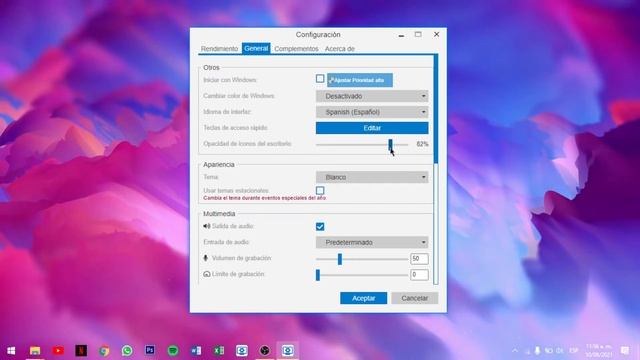The height and width of the screenshot is (360, 640).
Task: Toggle Usar temas estacionales checkbox
Action: (320, 191)
